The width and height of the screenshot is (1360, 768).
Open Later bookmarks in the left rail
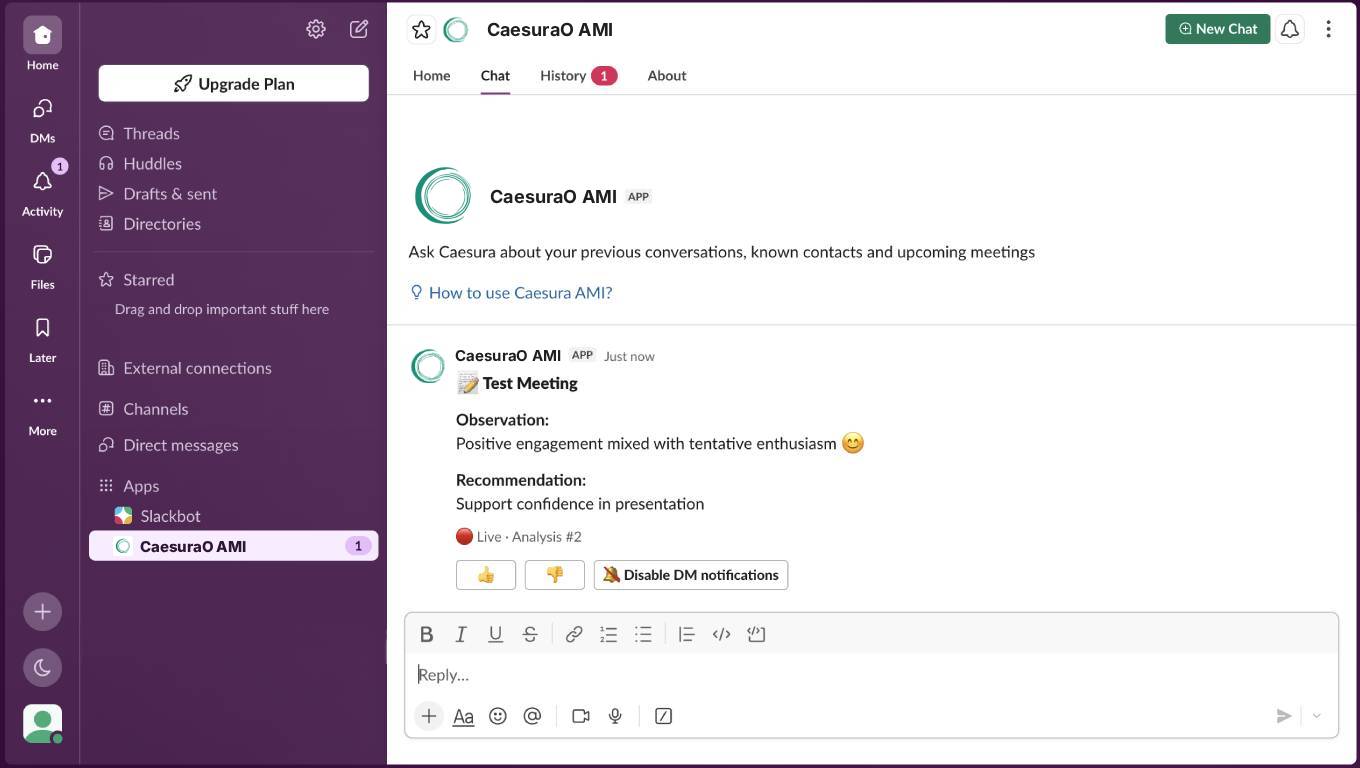[42, 338]
